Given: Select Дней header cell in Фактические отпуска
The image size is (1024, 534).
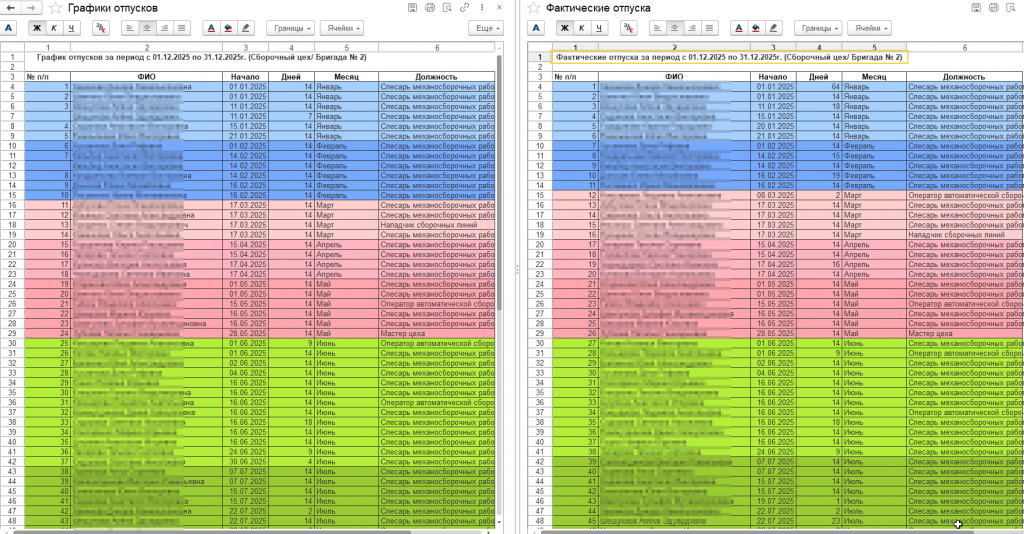Looking at the screenshot, I should click(x=818, y=77).
